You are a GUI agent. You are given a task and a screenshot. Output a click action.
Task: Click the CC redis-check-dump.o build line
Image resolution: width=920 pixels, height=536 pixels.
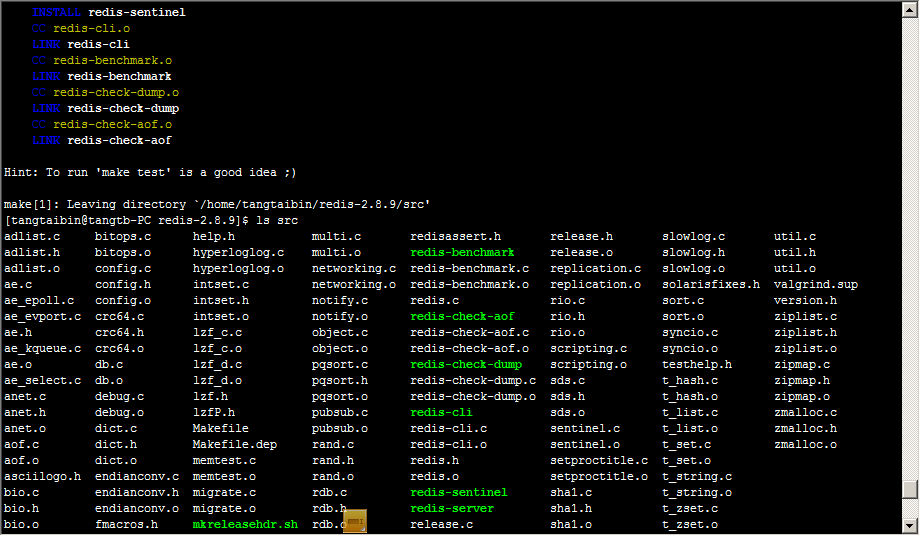tap(105, 92)
